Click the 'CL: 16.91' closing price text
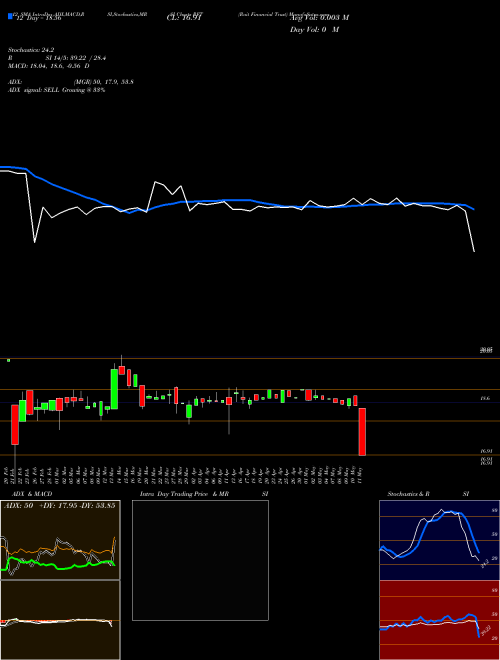Screen dimensions: 500x660 [x=185, y=18]
